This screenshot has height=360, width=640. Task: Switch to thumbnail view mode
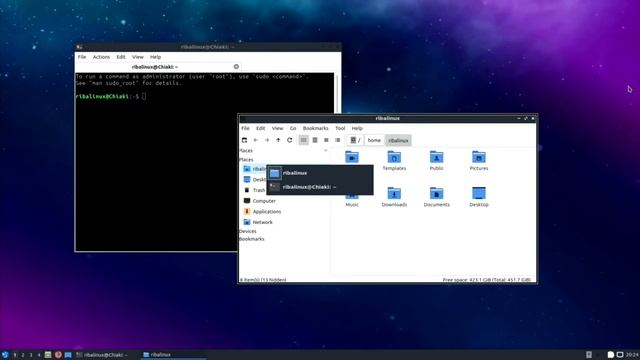[x=315, y=140]
